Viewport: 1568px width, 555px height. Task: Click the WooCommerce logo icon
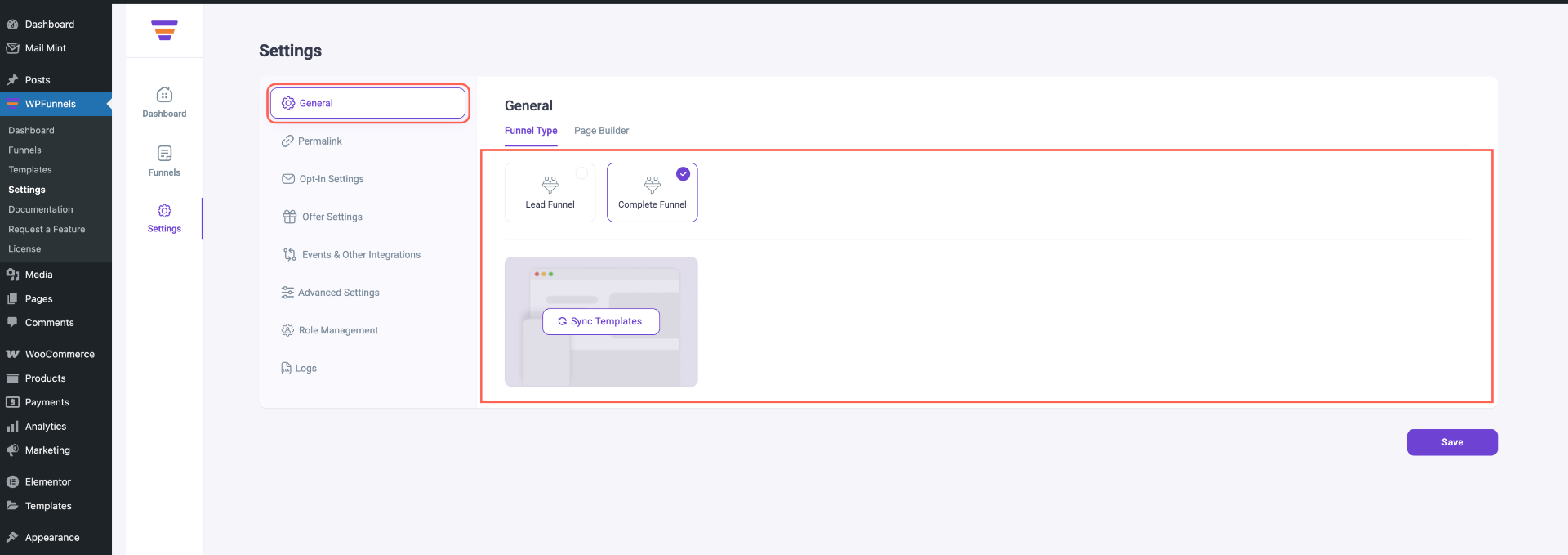(12, 354)
